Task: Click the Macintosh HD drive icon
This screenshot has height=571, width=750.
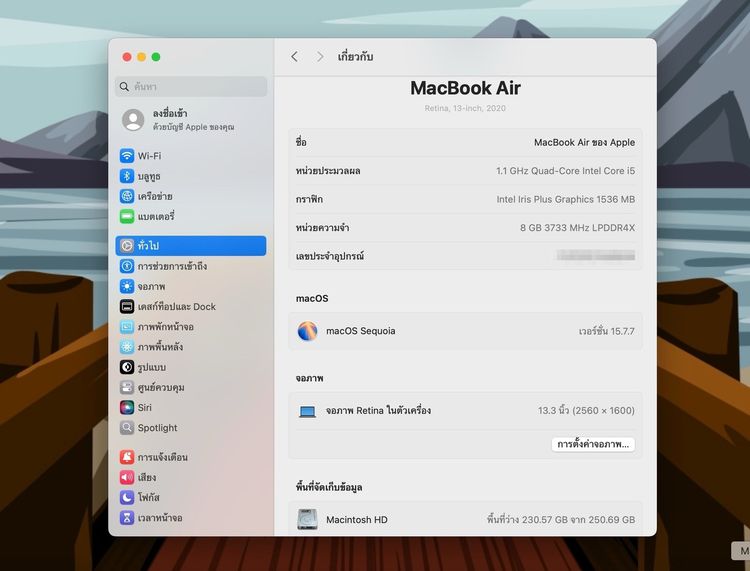Action: pyautogui.click(x=307, y=519)
